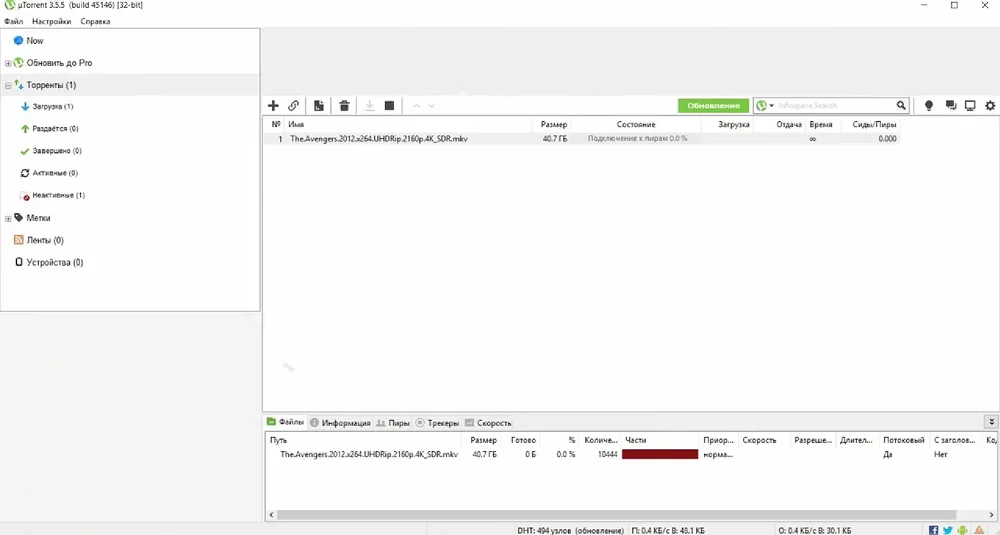Viewport: 1000px width, 535px height.
Task: Click the Подключение к пирам status bar
Action: tap(637, 138)
